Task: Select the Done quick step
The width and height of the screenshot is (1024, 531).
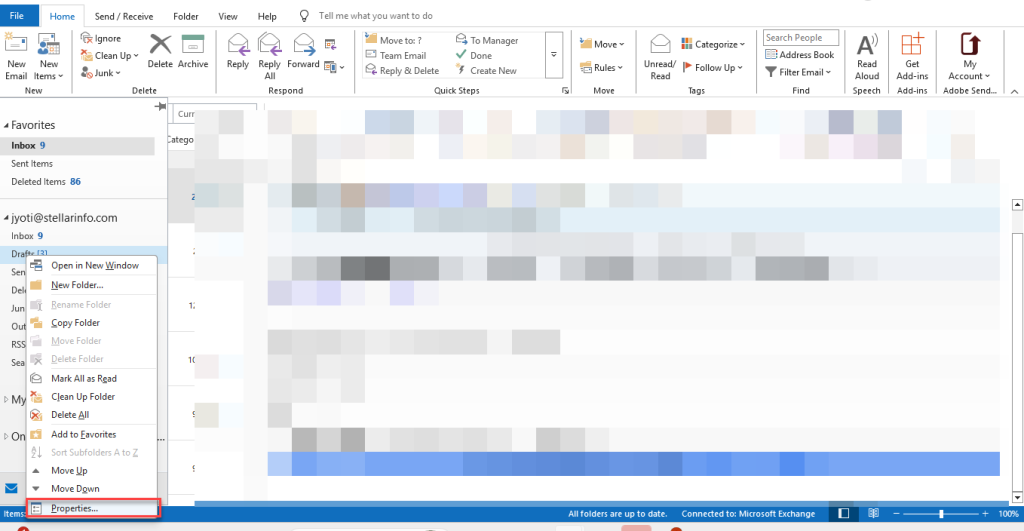Action: pos(474,56)
